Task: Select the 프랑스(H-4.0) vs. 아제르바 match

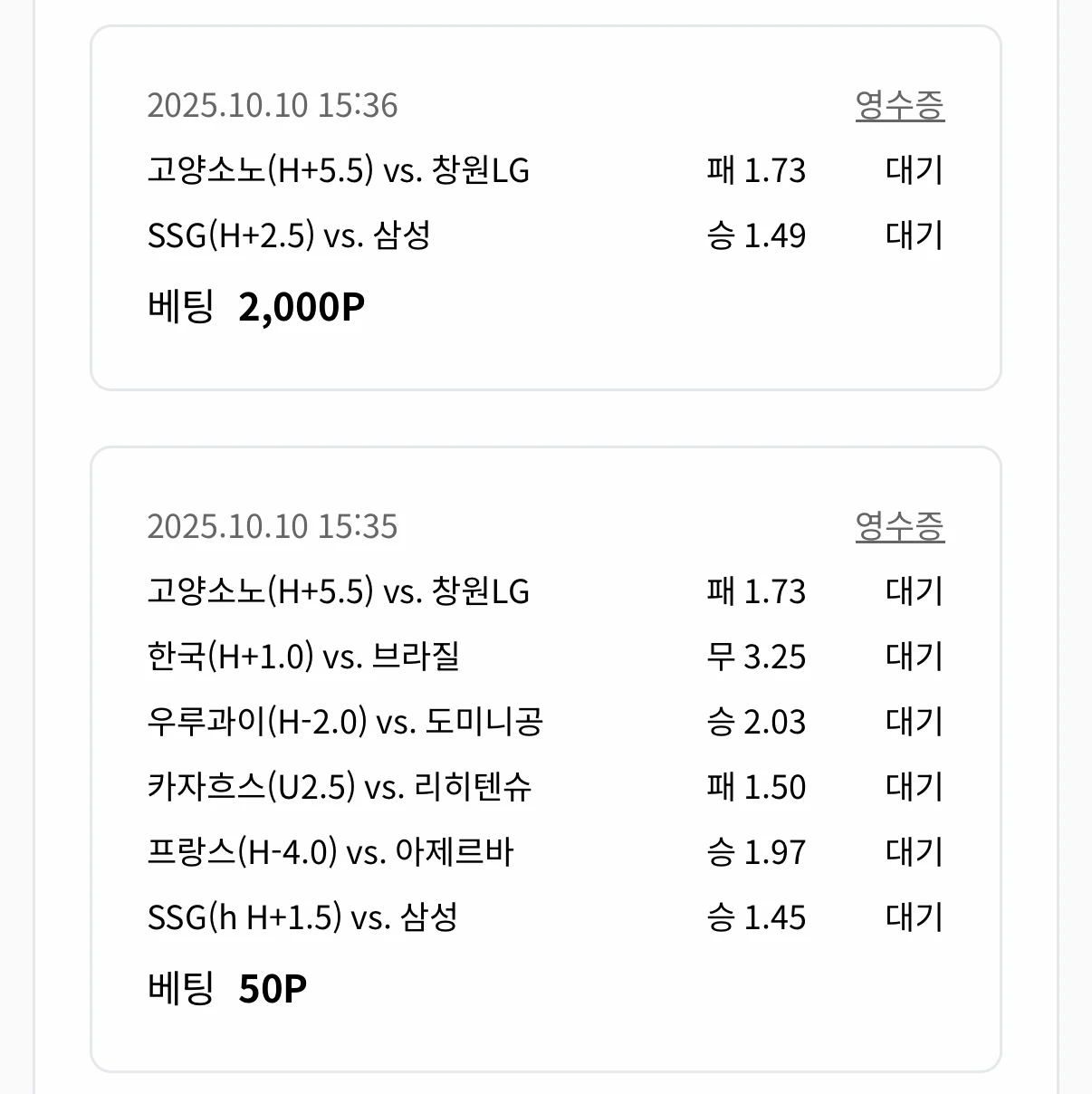Action: 330,852
